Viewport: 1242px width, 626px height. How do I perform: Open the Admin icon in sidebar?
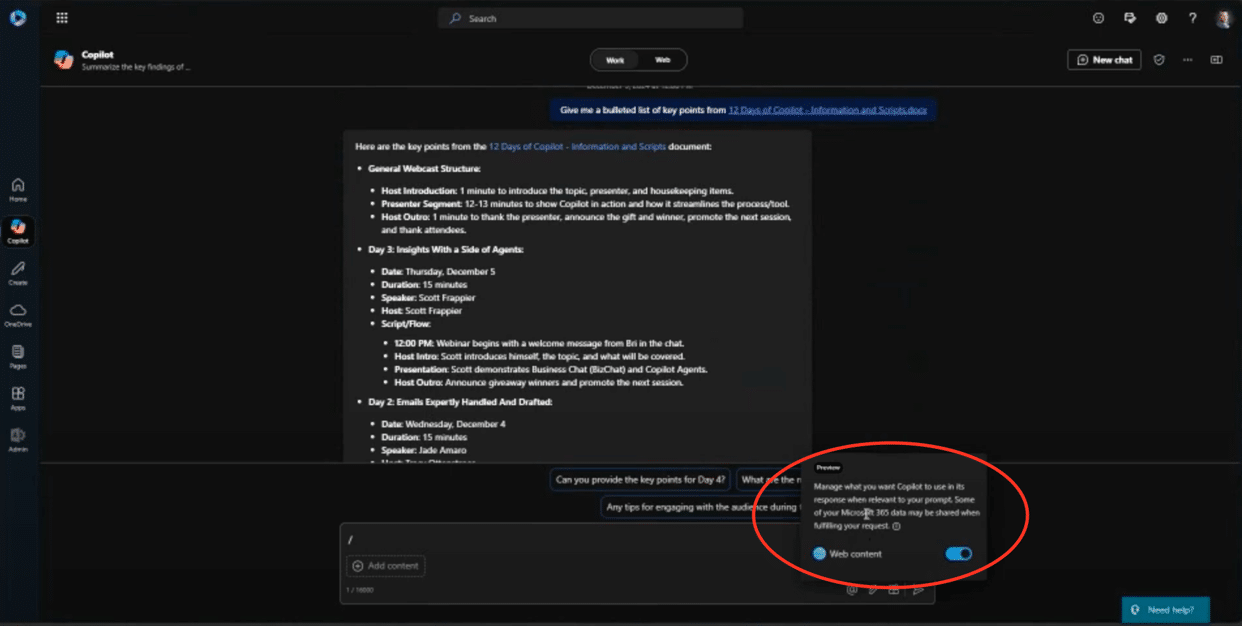point(18,439)
